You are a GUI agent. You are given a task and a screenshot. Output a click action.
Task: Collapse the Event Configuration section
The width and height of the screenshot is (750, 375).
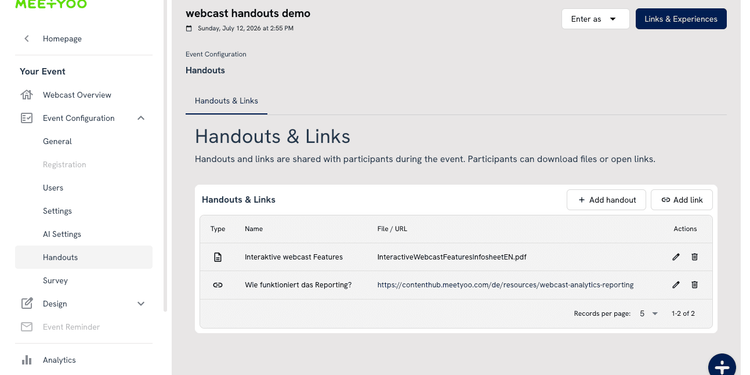tap(141, 118)
